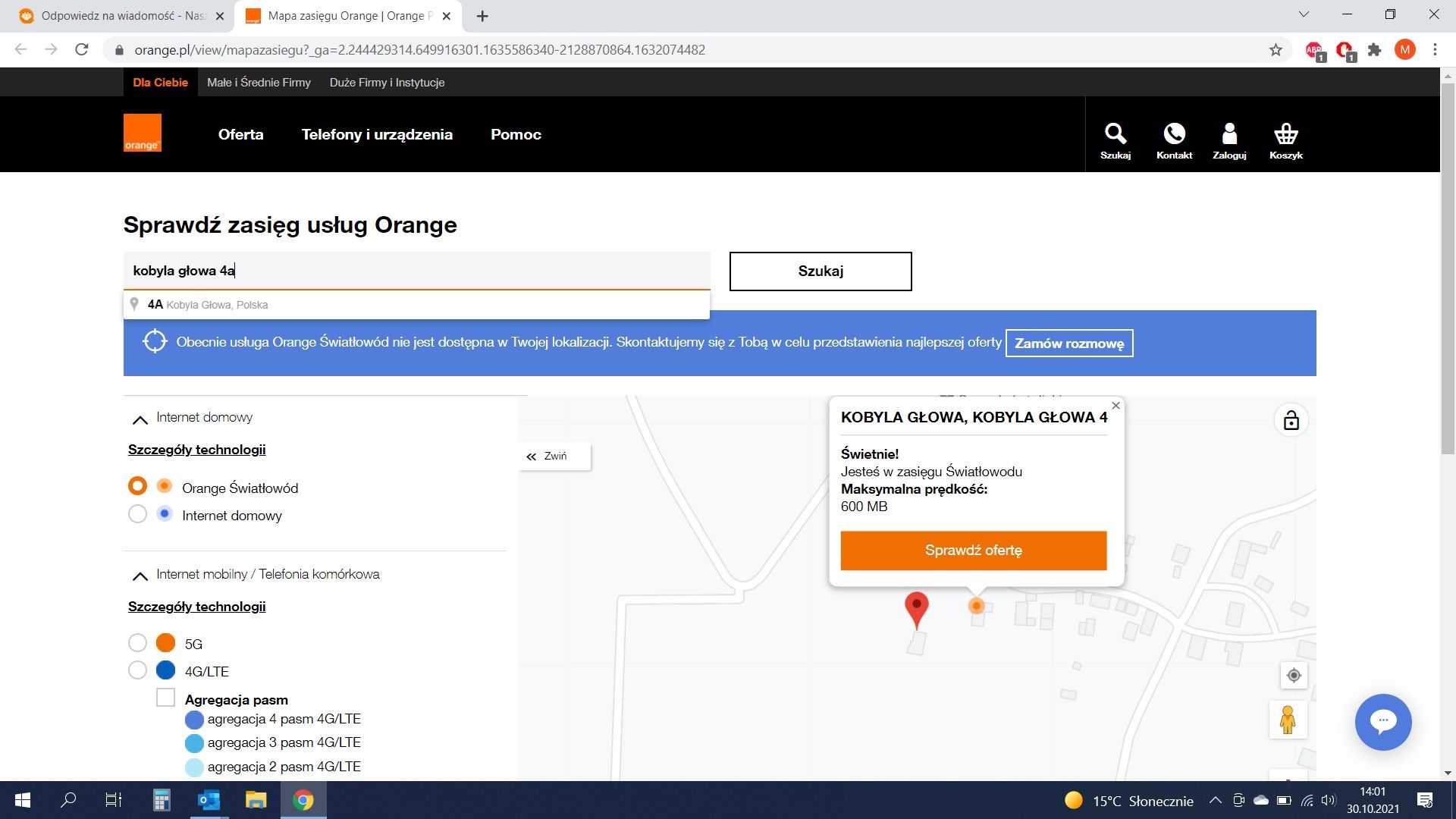The width and height of the screenshot is (1456, 819).
Task: Click the orange Sprawdź ofertę button
Action: coord(973,551)
